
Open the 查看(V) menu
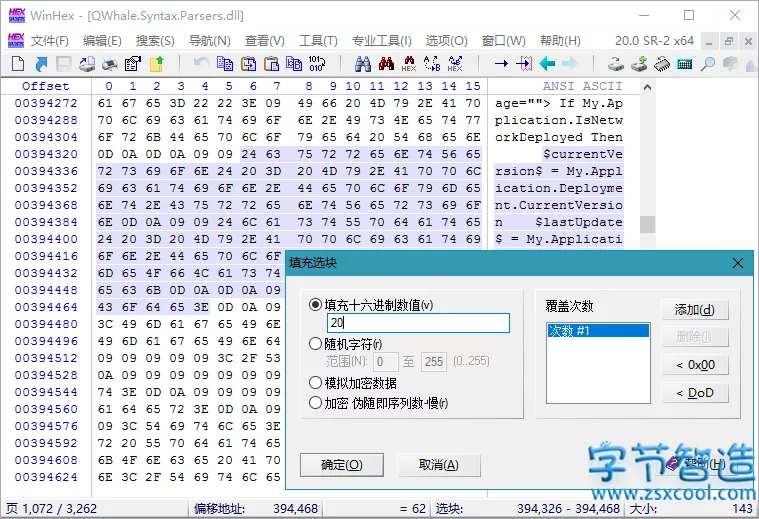point(264,41)
